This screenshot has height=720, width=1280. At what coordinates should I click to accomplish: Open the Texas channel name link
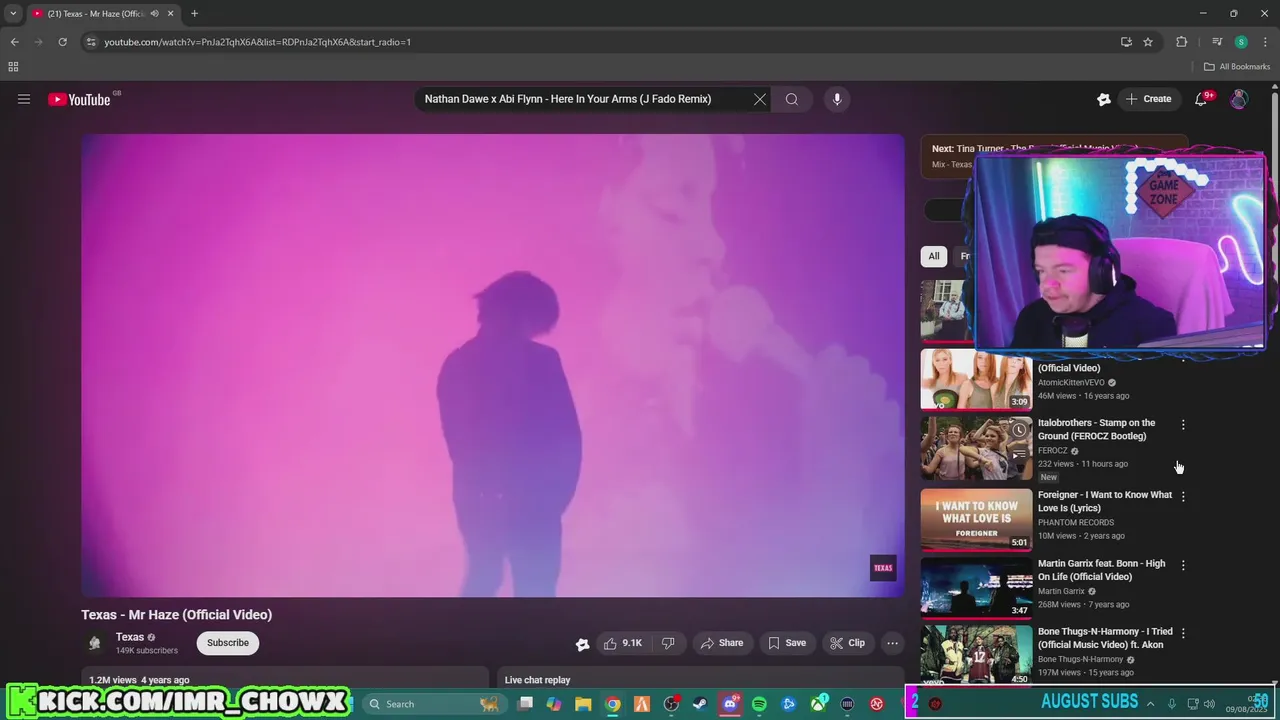tap(130, 637)
